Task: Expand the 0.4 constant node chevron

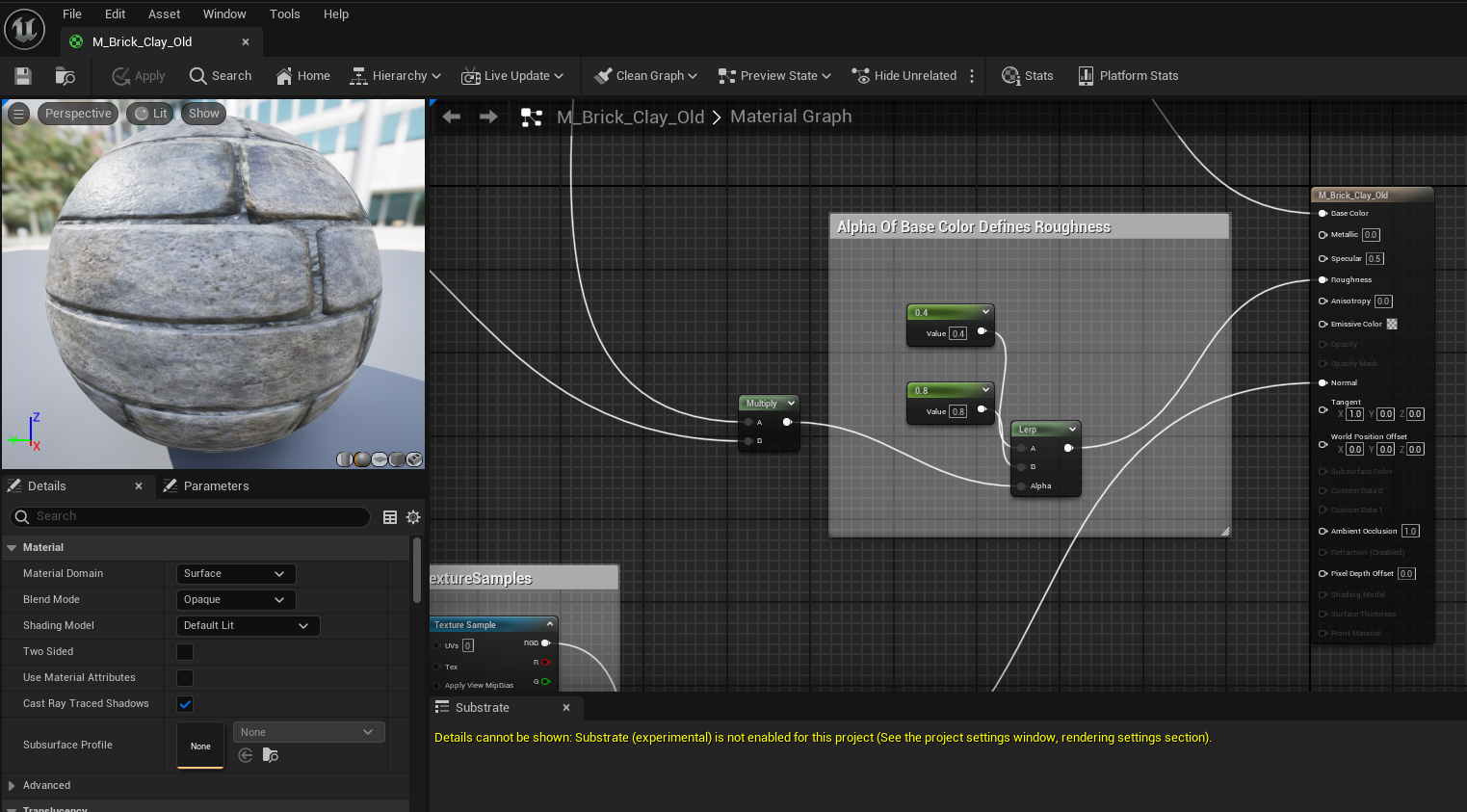Action: point(985,312)
